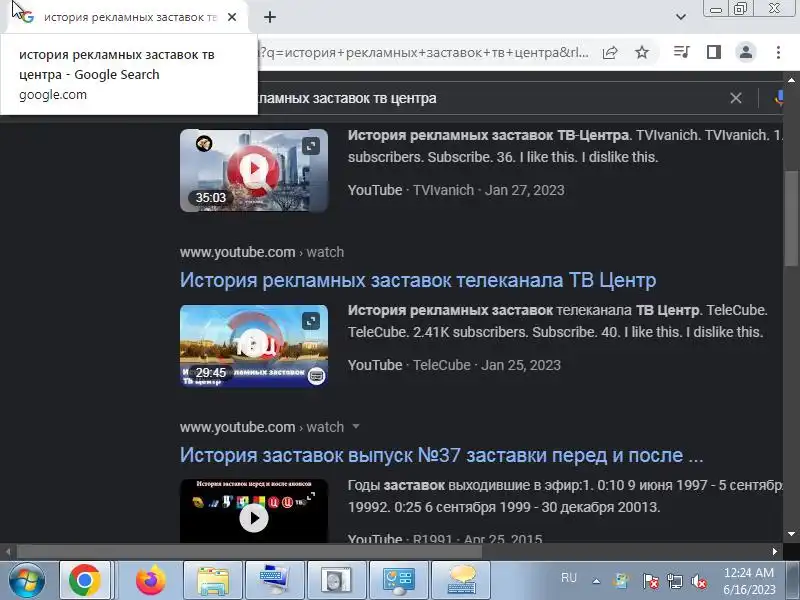
Task: Click the vertical scrollbar thumb
Action: pyautogui.click(x=791, y=218)
